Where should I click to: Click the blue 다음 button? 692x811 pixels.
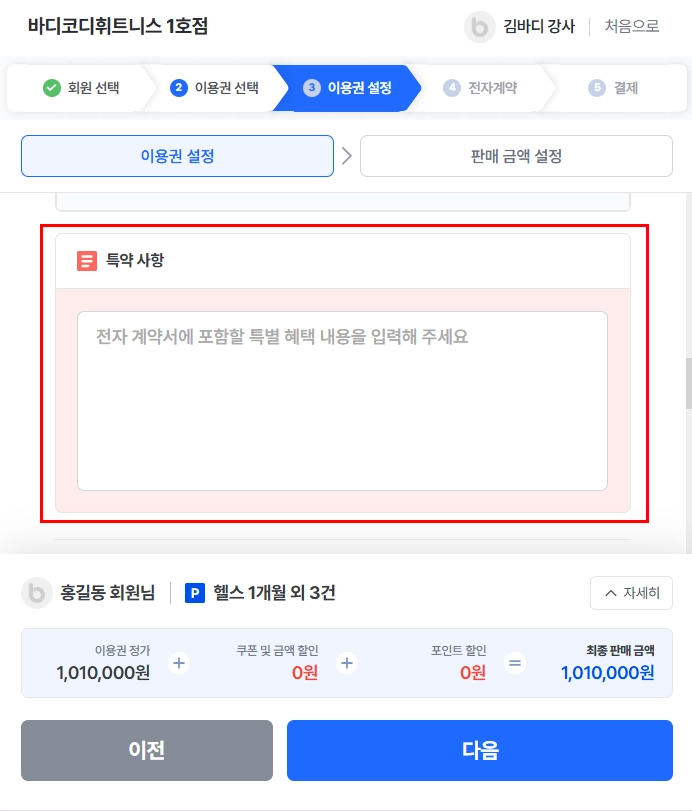tap(480, 750)
